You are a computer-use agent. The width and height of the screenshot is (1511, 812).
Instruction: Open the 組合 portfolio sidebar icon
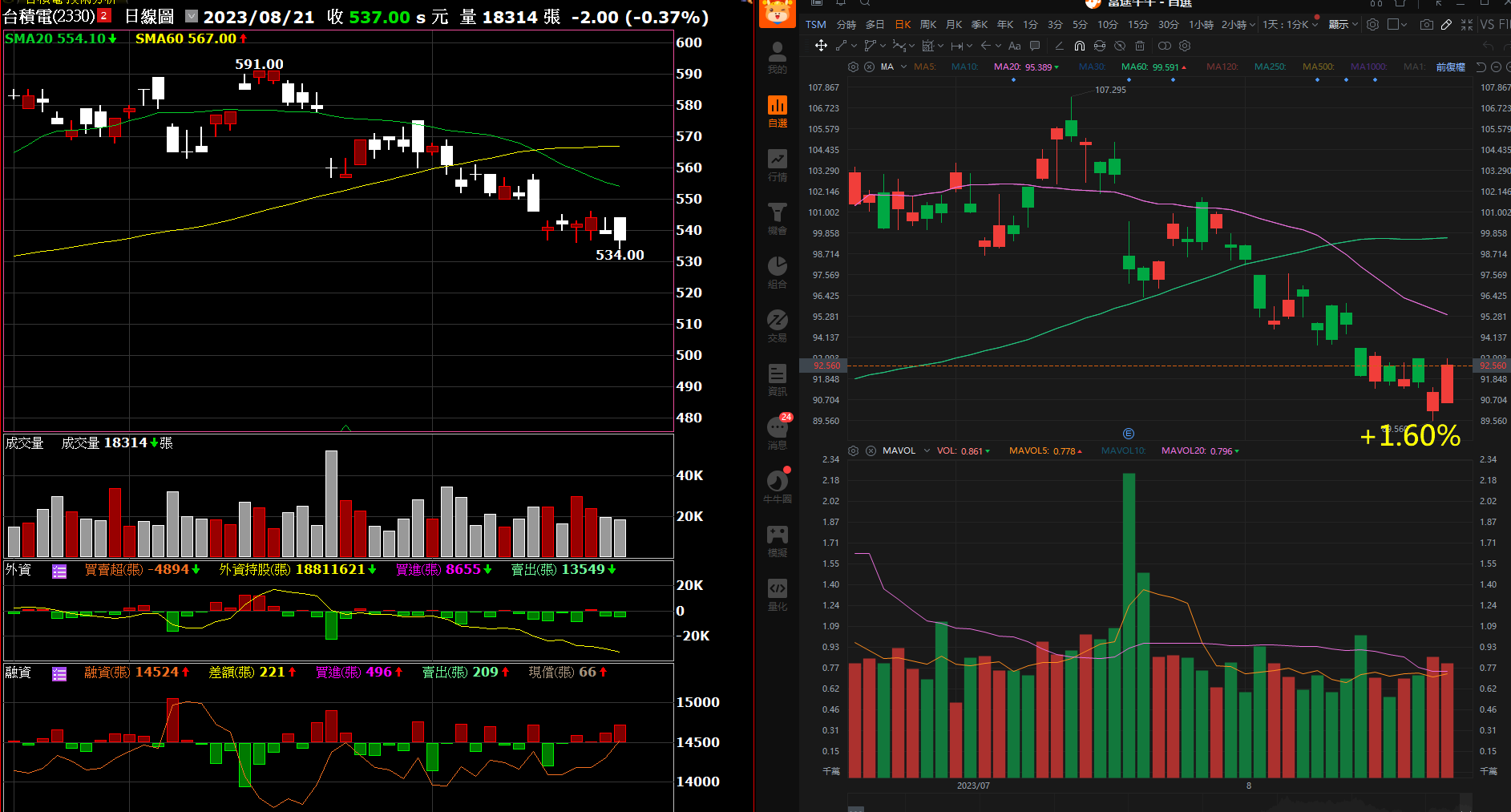(x=777, y=273)
